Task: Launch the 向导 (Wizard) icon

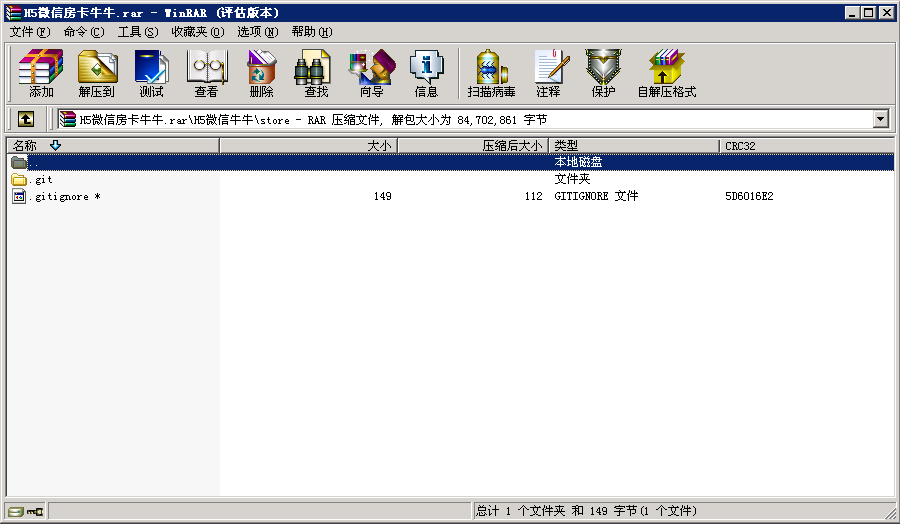Action: click(371, 73)
